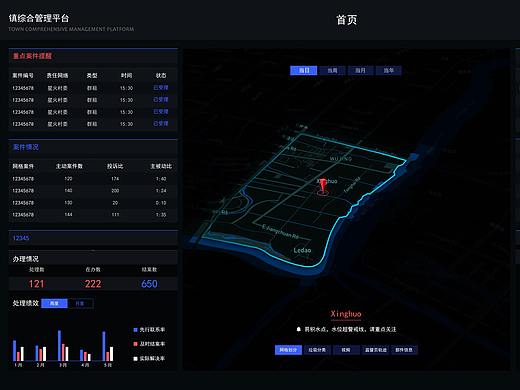
Task: Click the value 200 in the 投诉比 column
Action: [115, 191]
